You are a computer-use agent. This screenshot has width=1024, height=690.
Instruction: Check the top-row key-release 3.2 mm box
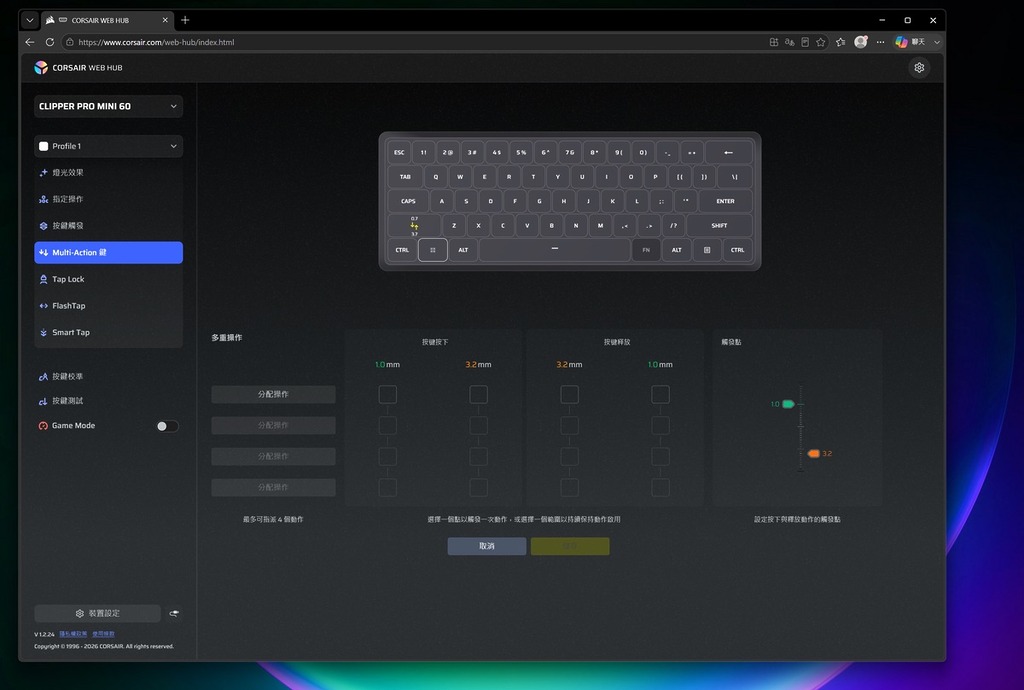point(569,394)
